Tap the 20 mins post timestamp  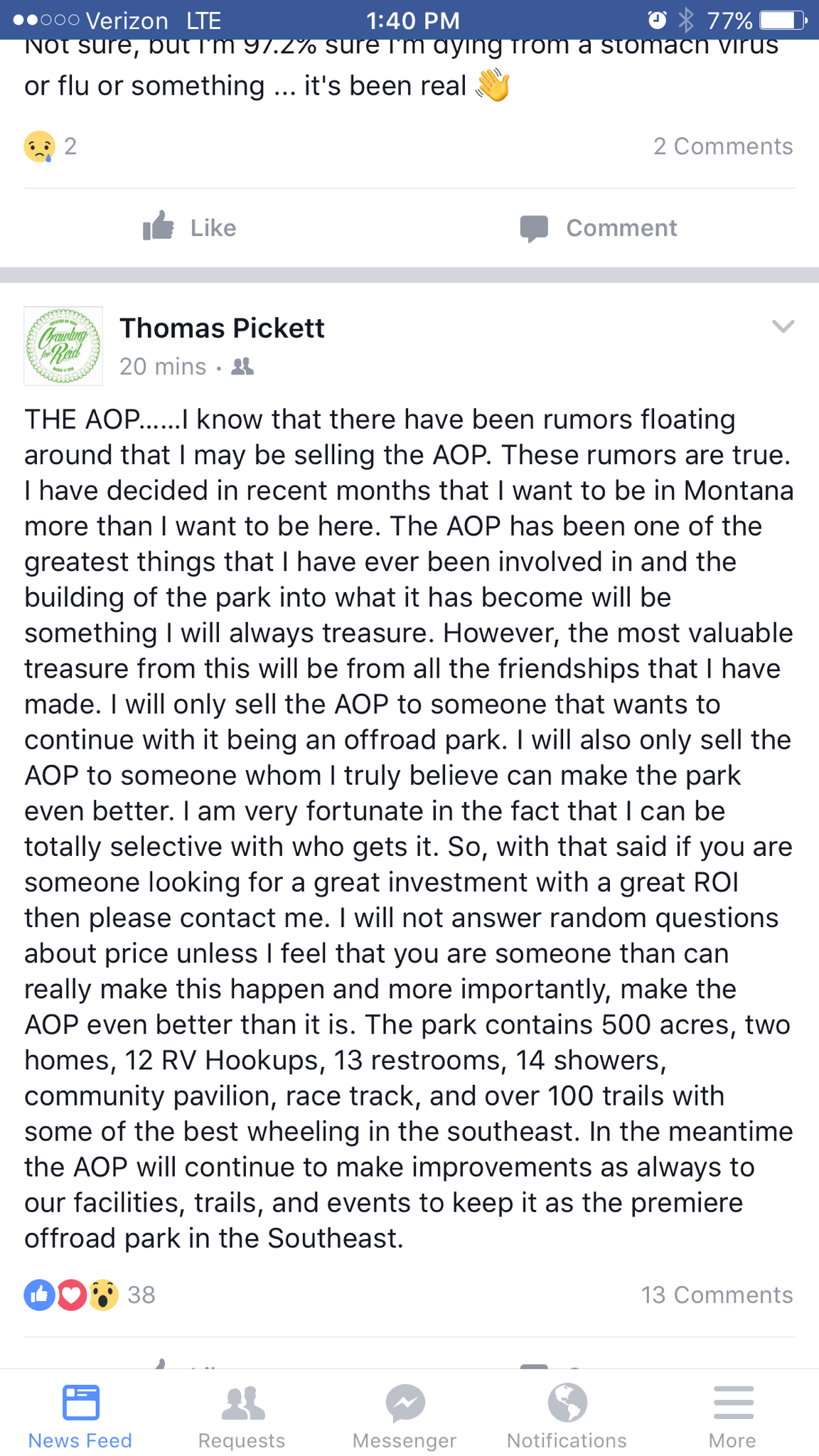pyautogui.click(x=163, y=367)
